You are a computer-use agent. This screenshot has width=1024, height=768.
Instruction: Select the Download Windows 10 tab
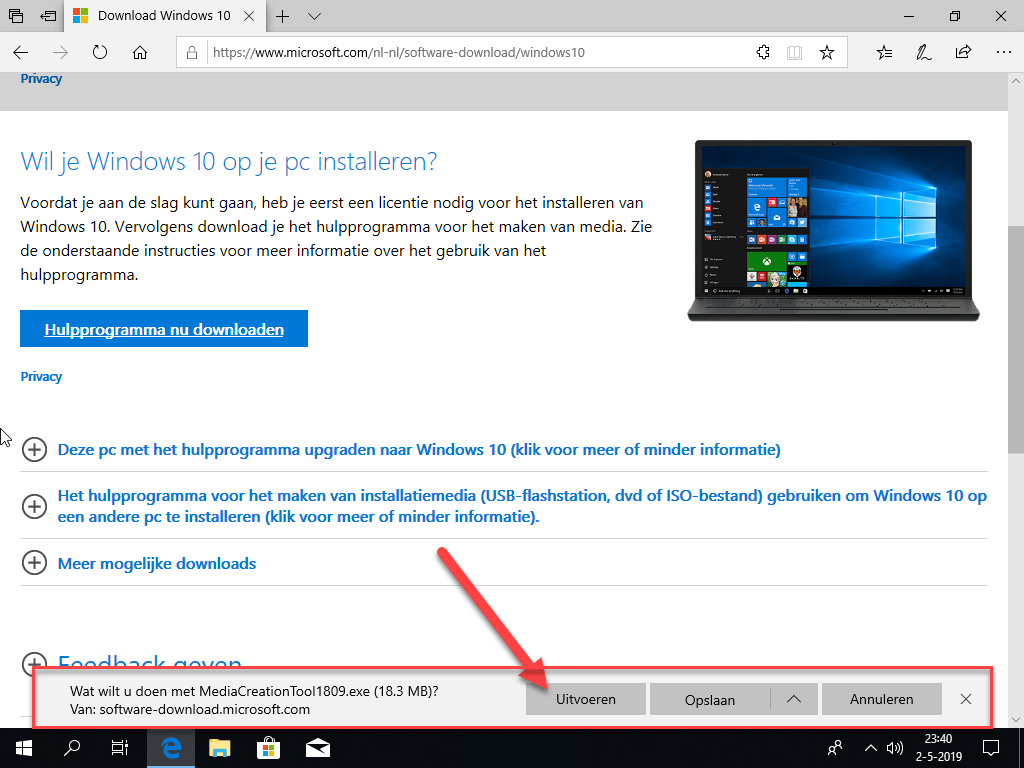[164, 16]
